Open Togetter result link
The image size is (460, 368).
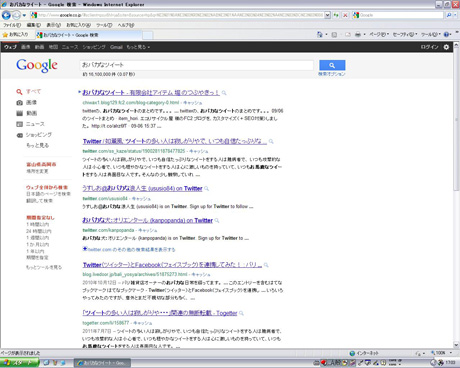coord(160,313)
